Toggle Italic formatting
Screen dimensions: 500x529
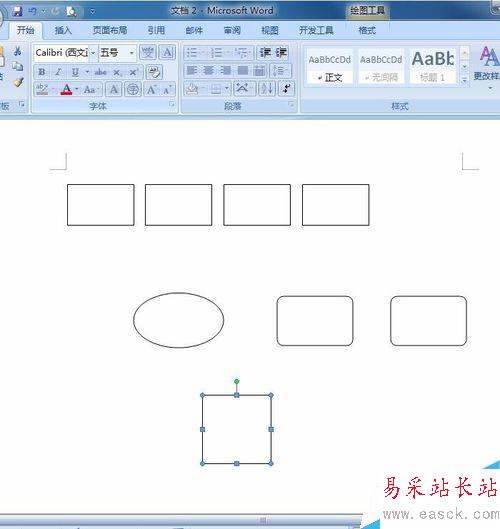click(x=58, y=72)
